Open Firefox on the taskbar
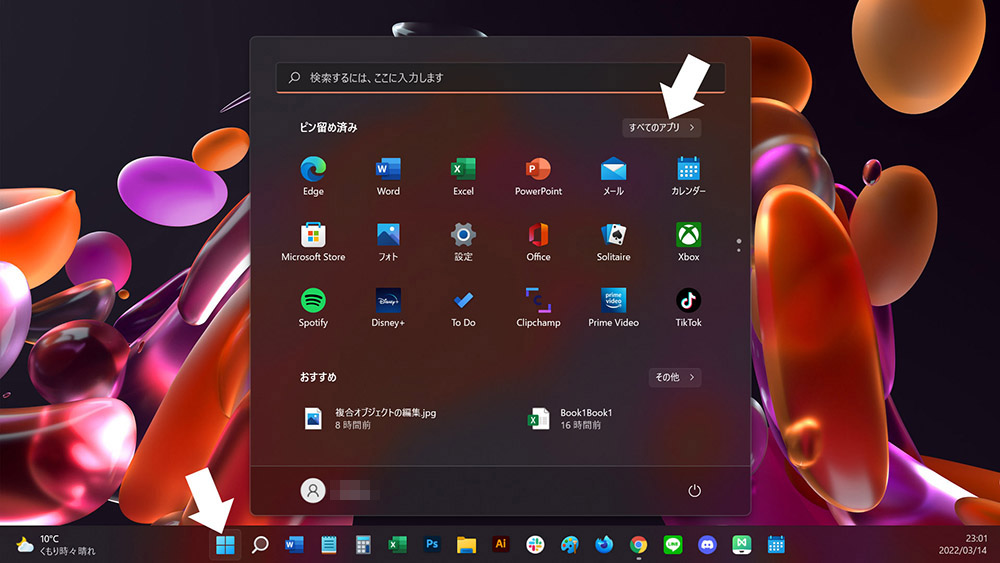The height and width of the screenshot is (563, 1000). (604, 545)
